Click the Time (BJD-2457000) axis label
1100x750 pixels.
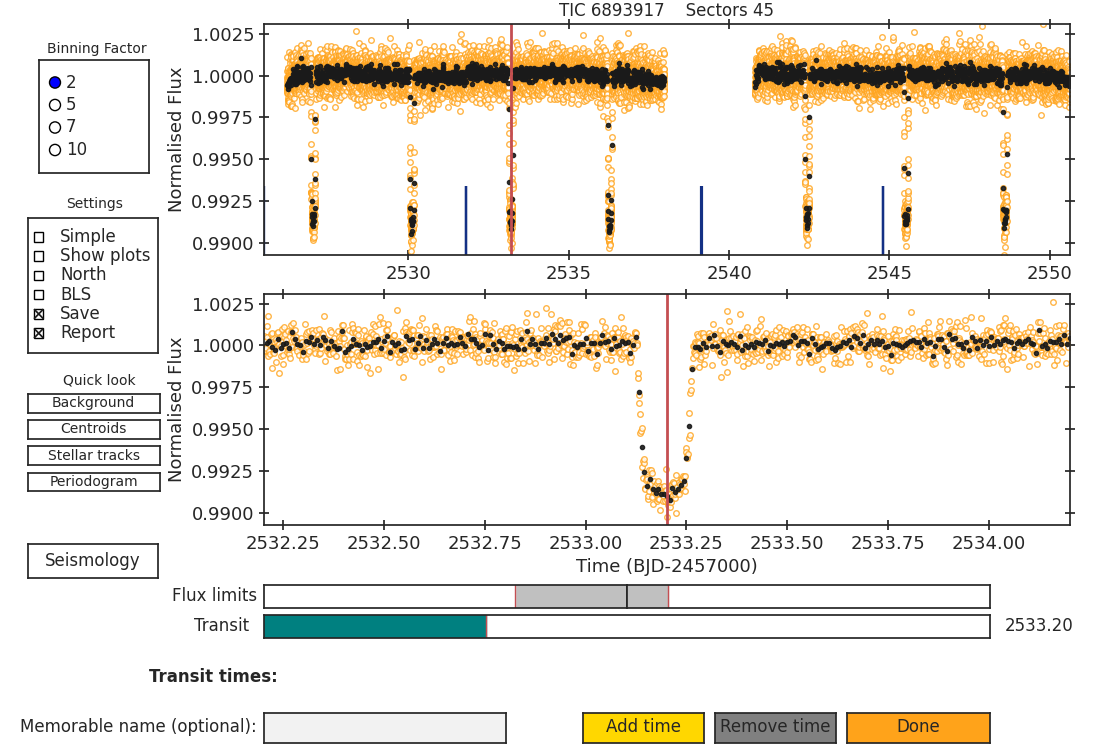666,566
